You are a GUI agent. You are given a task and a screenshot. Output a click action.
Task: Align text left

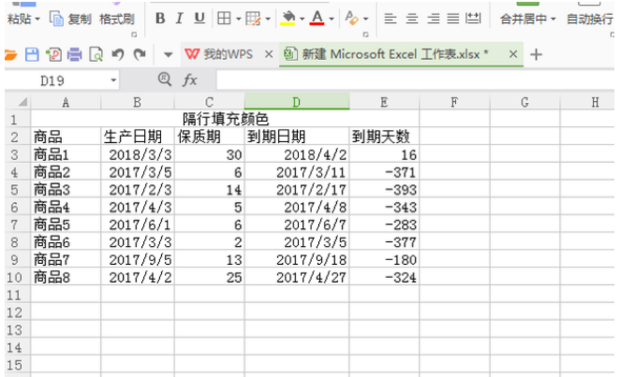390,18
